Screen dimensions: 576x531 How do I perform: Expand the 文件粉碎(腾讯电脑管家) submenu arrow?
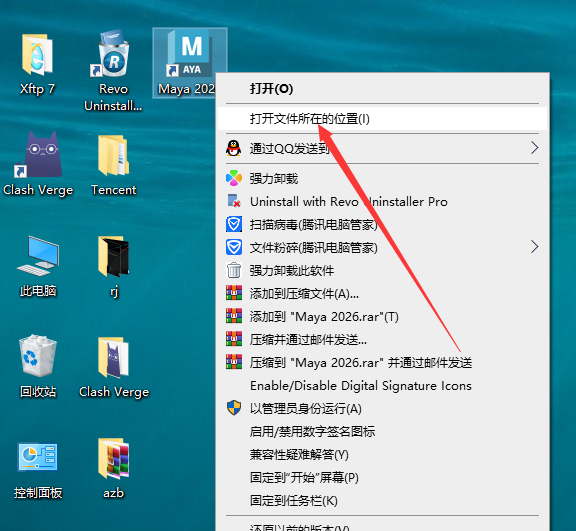[534, 247]
